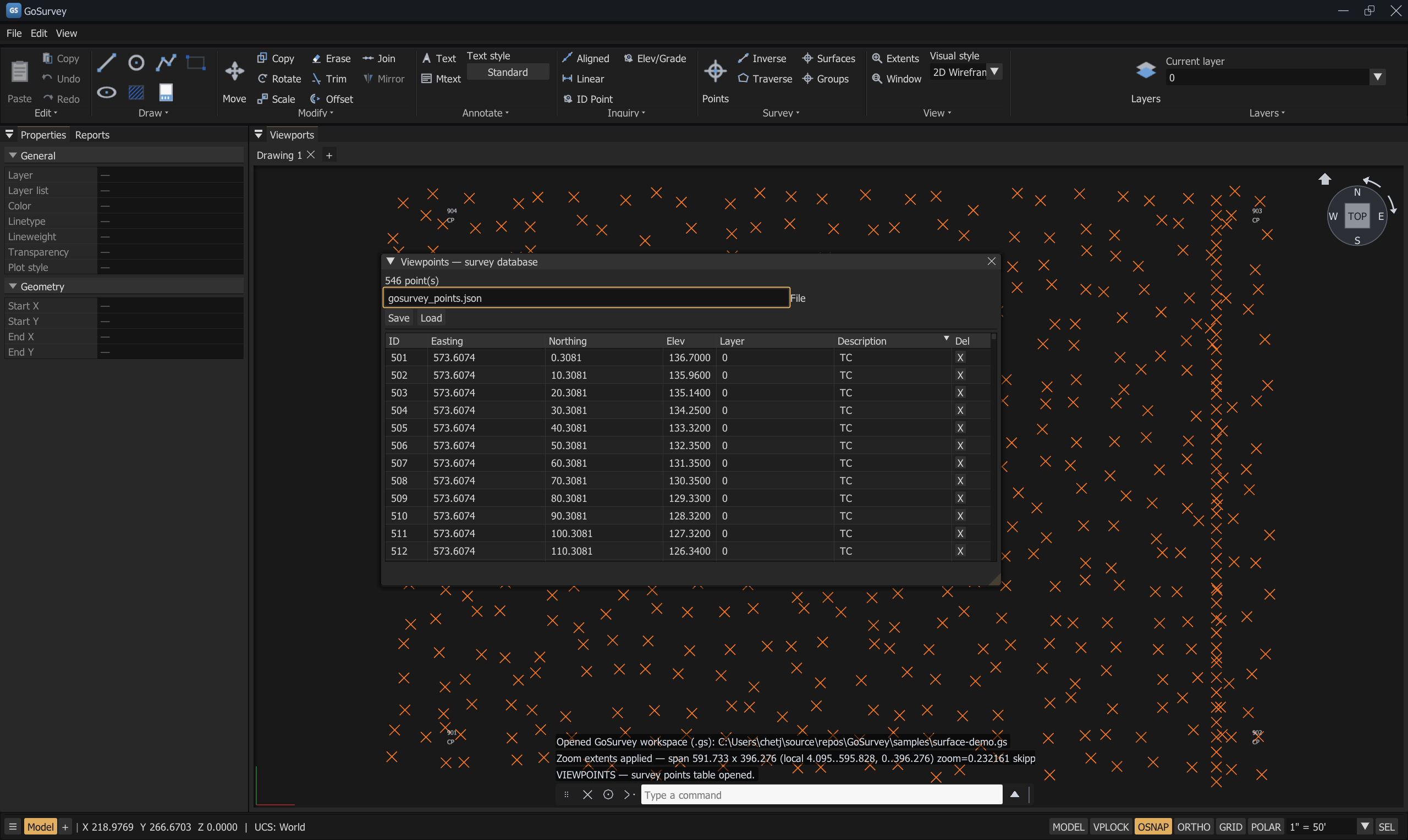Select the Line draw tool
Viewport: 1408px width, 840px height.
click(107, 62)
